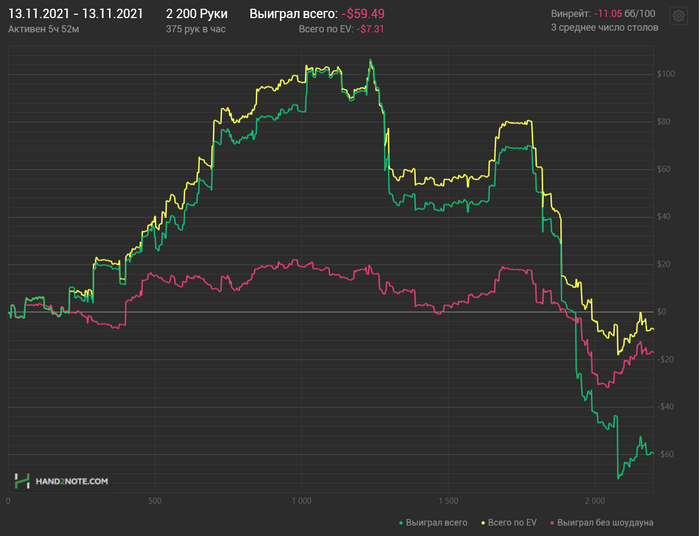Open the graph settings gear icon
The image size is (700, 536).
point(678,16)
